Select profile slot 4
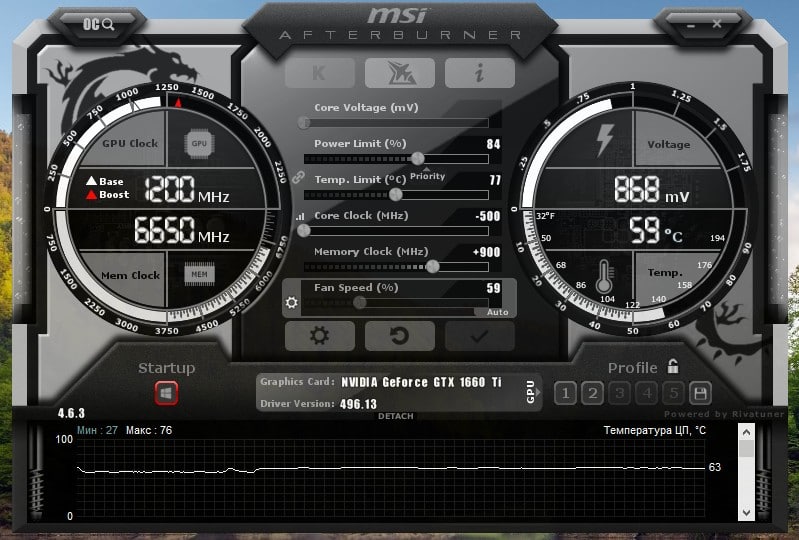This screenshot has width=799, height=540. point(647,393)
